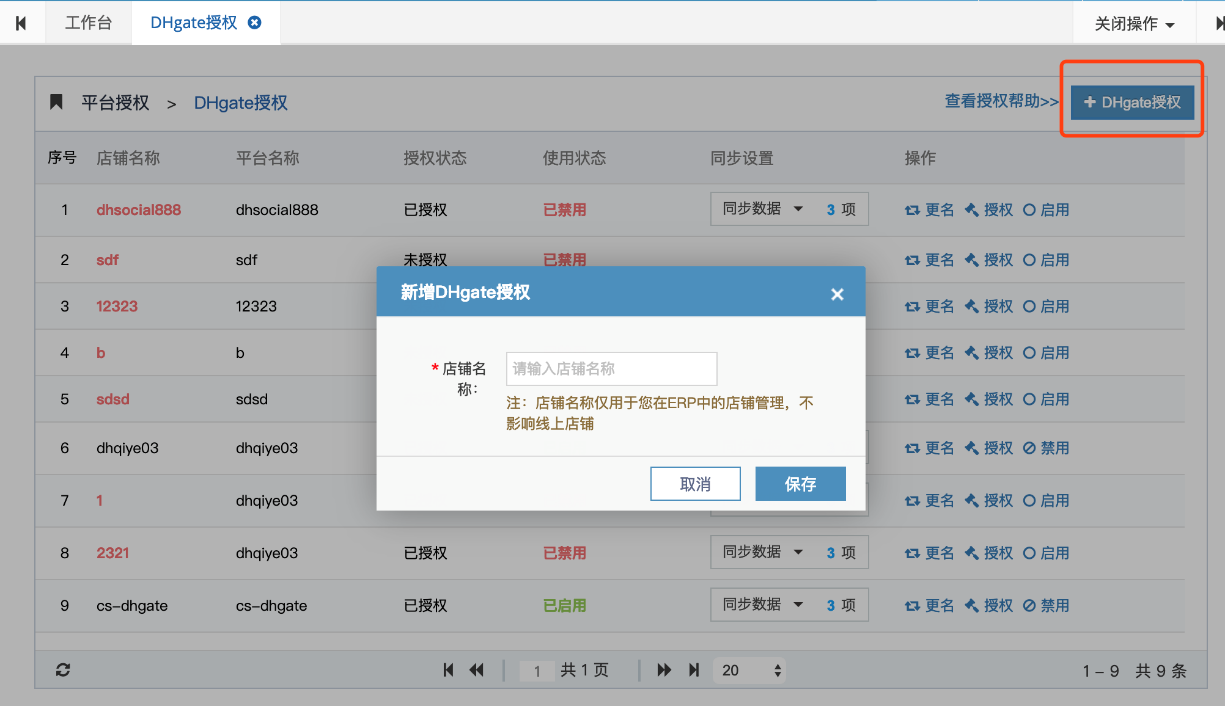1225x706 pixels.
Task: Click the scroll-tabs-left arrow icon
Action: click(x=21, y=23)
